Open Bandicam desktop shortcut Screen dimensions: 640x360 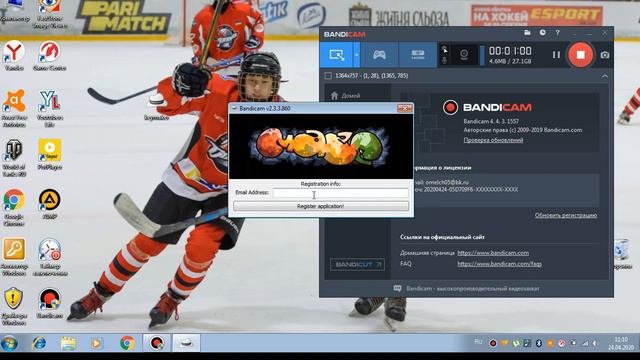[x=49, y=303]
